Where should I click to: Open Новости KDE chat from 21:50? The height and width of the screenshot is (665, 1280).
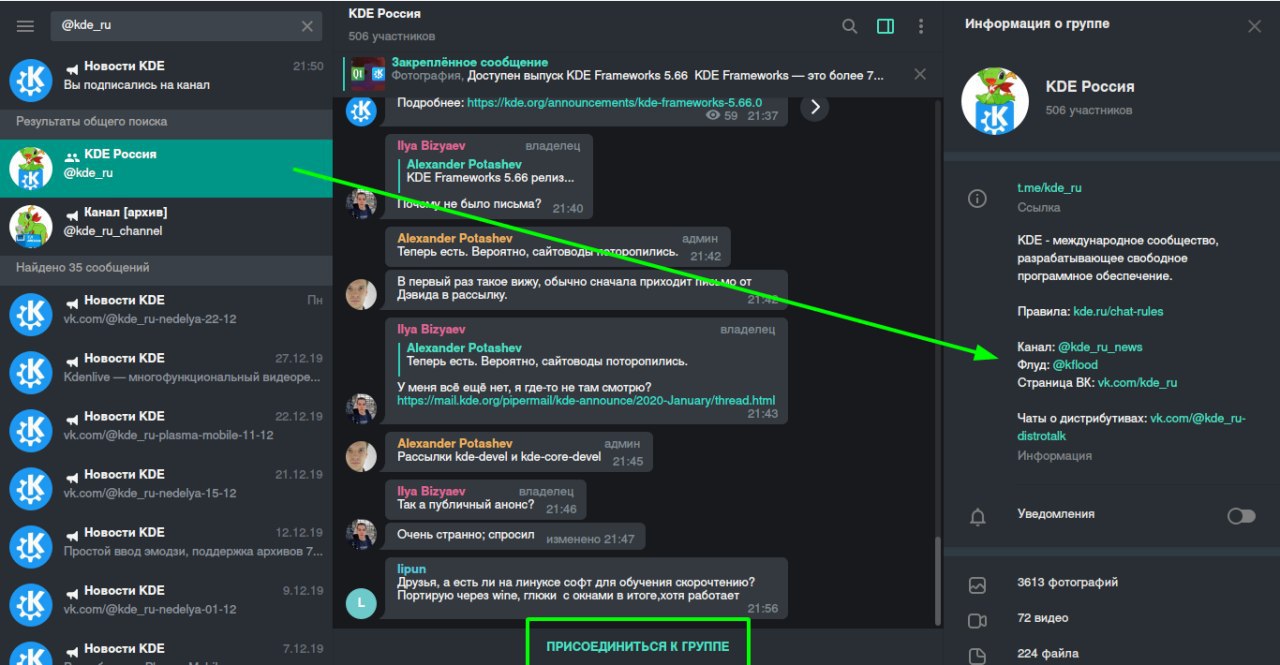point(166,79)
